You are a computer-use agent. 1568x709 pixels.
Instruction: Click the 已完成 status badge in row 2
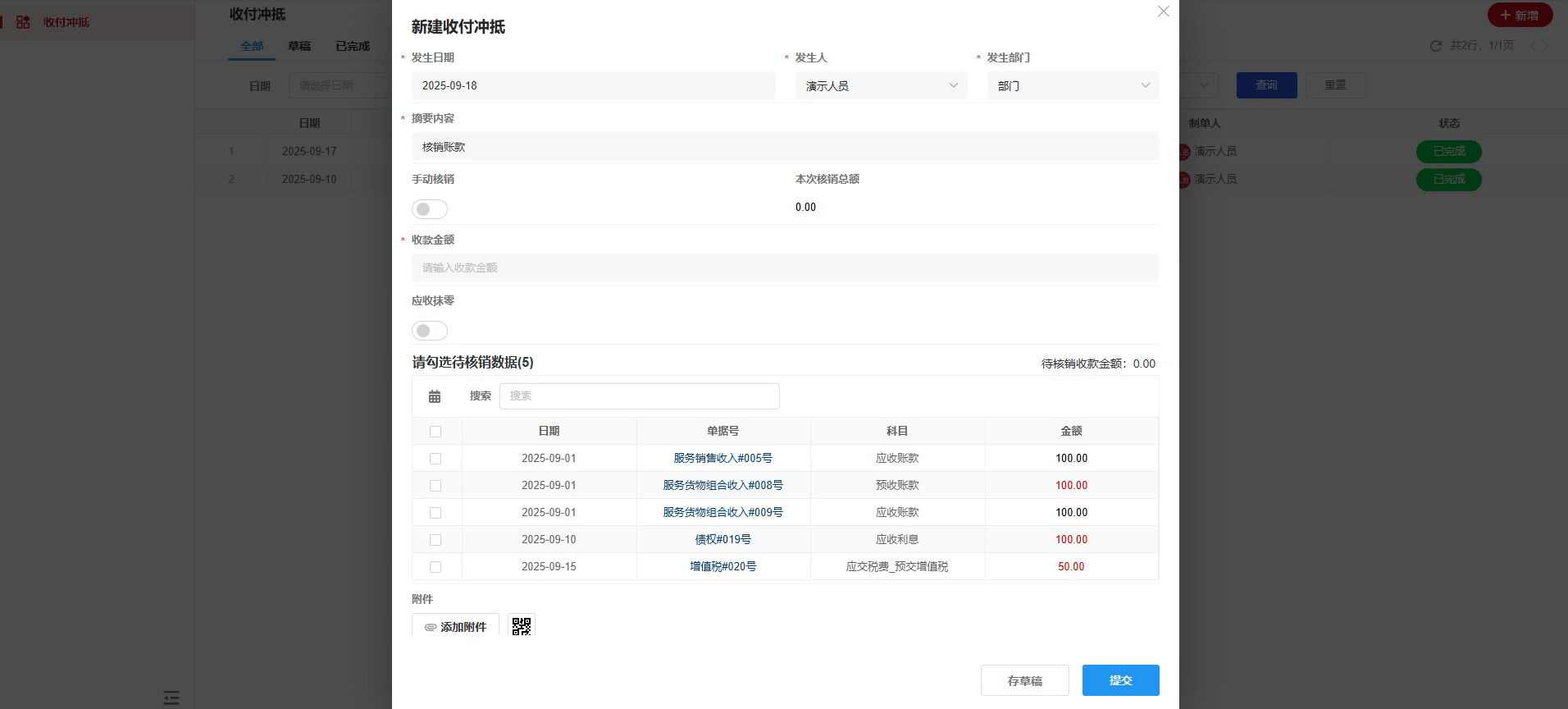click(x=1448, y=179)
